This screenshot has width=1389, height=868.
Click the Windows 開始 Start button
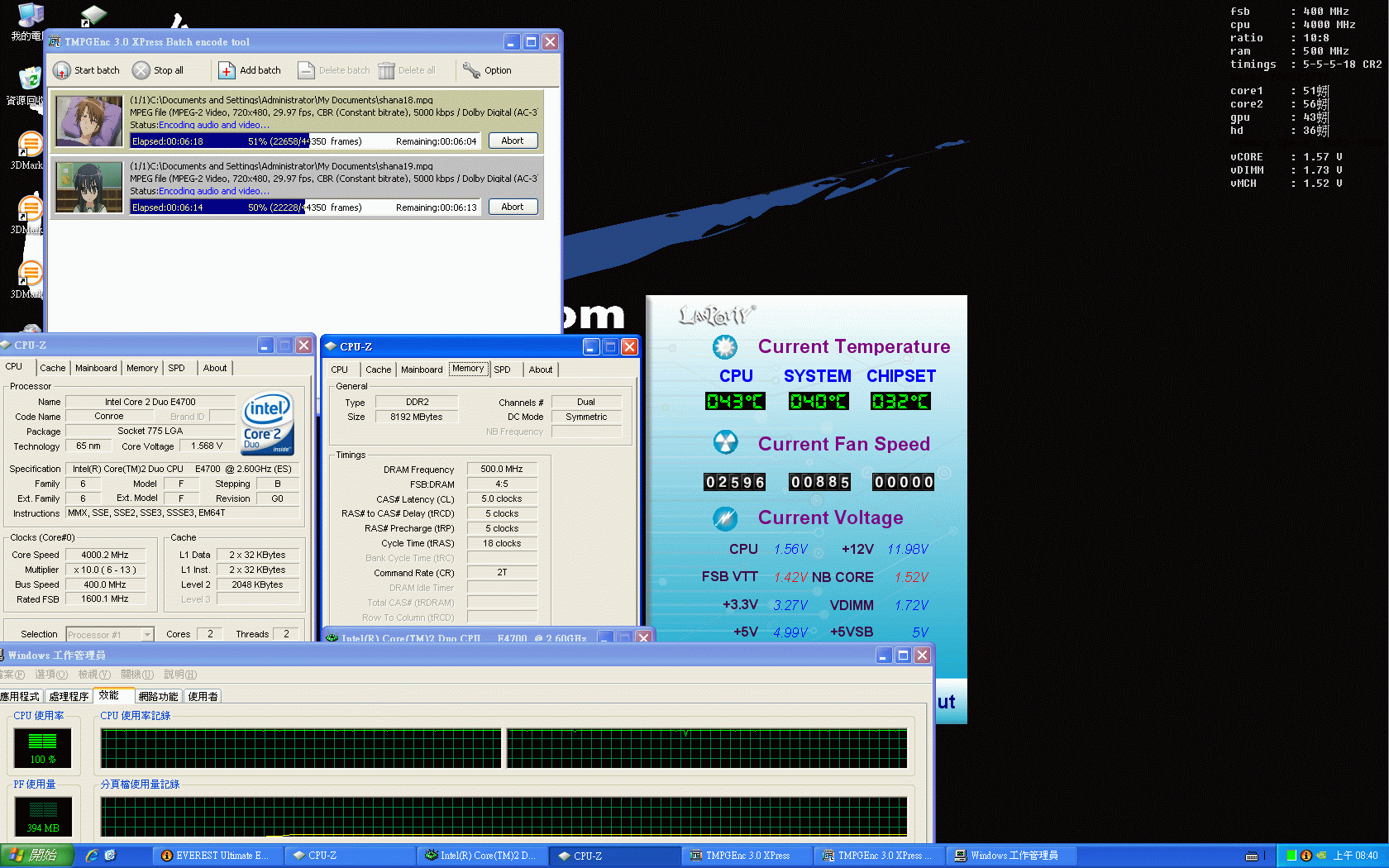tap(36, 856)
